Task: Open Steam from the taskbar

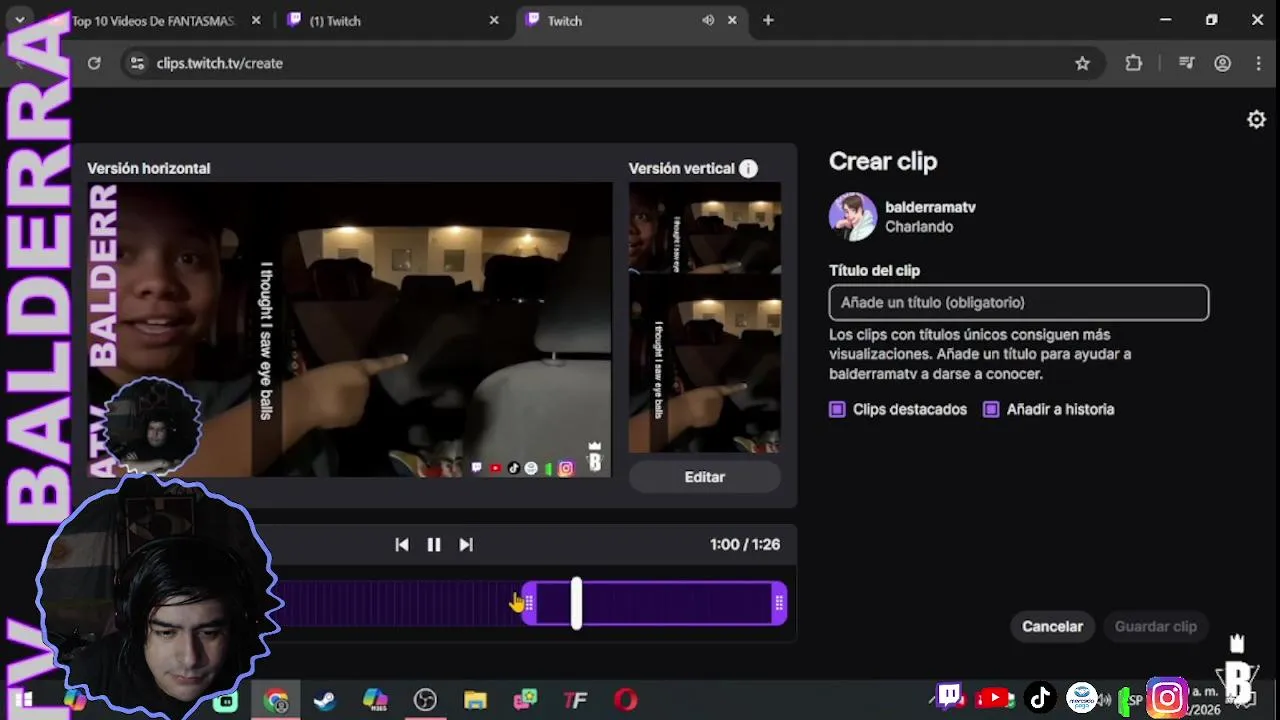Action: click(325, 700)
